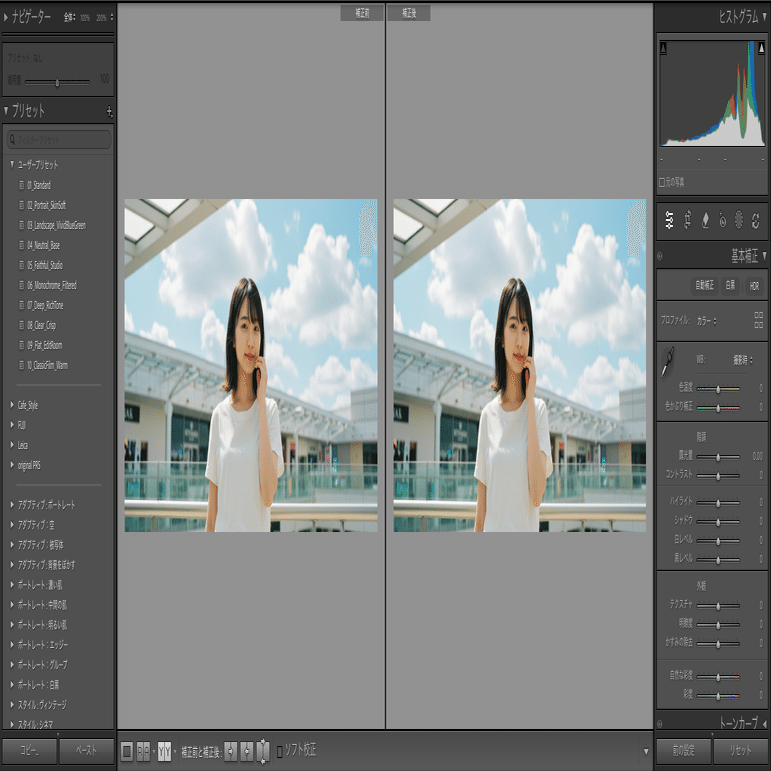Expand the Leica preset group
771x771 pixels.
[12, 445]
